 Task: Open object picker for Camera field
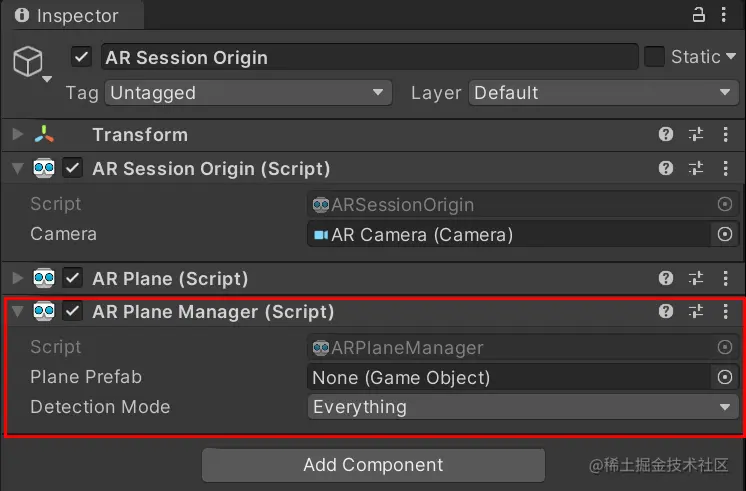[x=725, y=234]
